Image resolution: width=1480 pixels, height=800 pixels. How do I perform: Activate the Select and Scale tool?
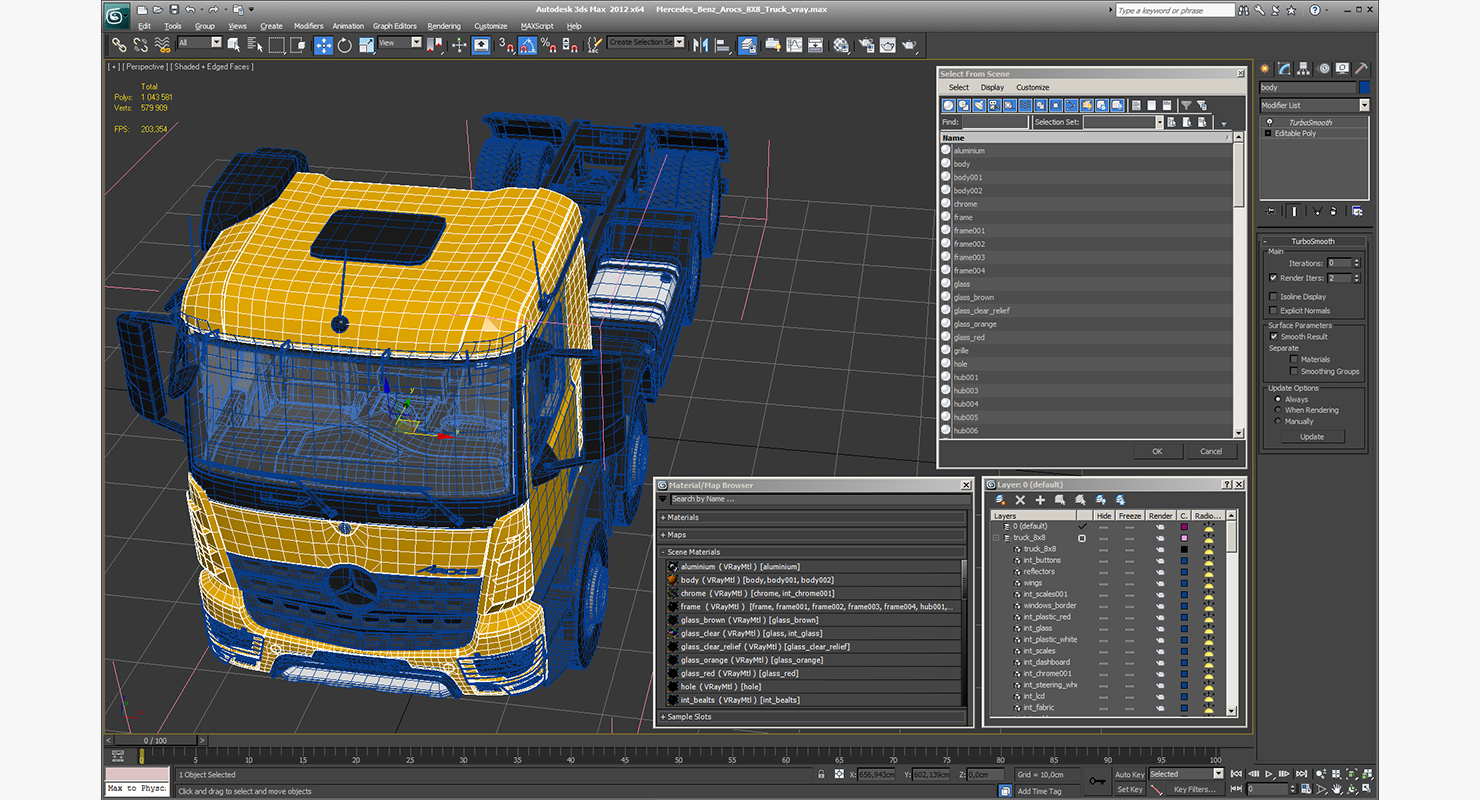pyautogui.click(x=366, y=45)
